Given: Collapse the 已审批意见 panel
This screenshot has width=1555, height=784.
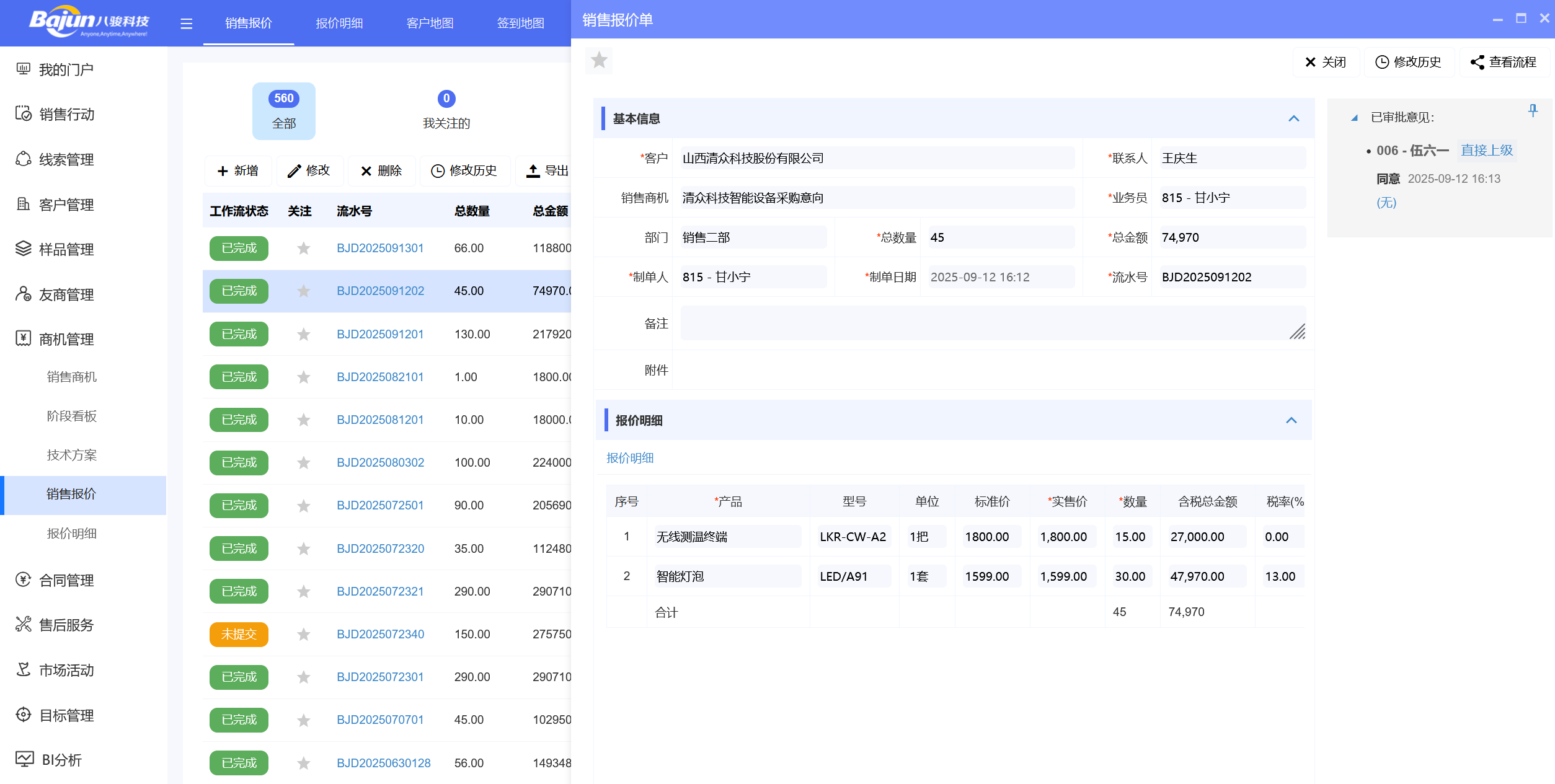Looking at the screenshot, I should (1354, 118).
